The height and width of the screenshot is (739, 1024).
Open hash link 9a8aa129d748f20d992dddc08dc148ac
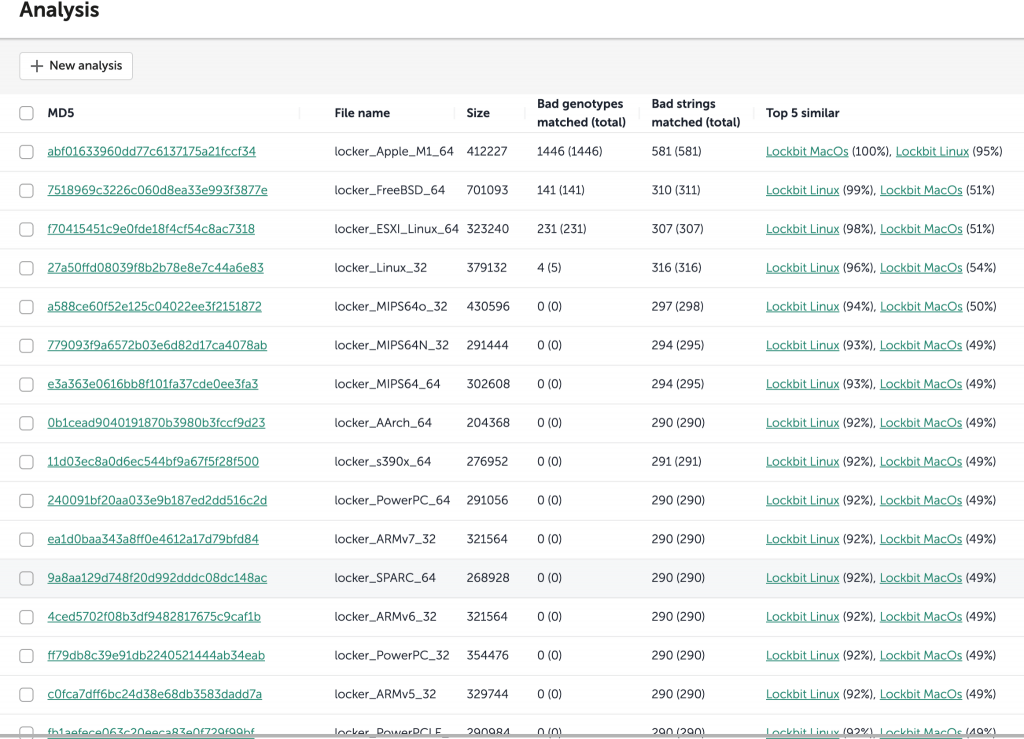click(157, 578)
